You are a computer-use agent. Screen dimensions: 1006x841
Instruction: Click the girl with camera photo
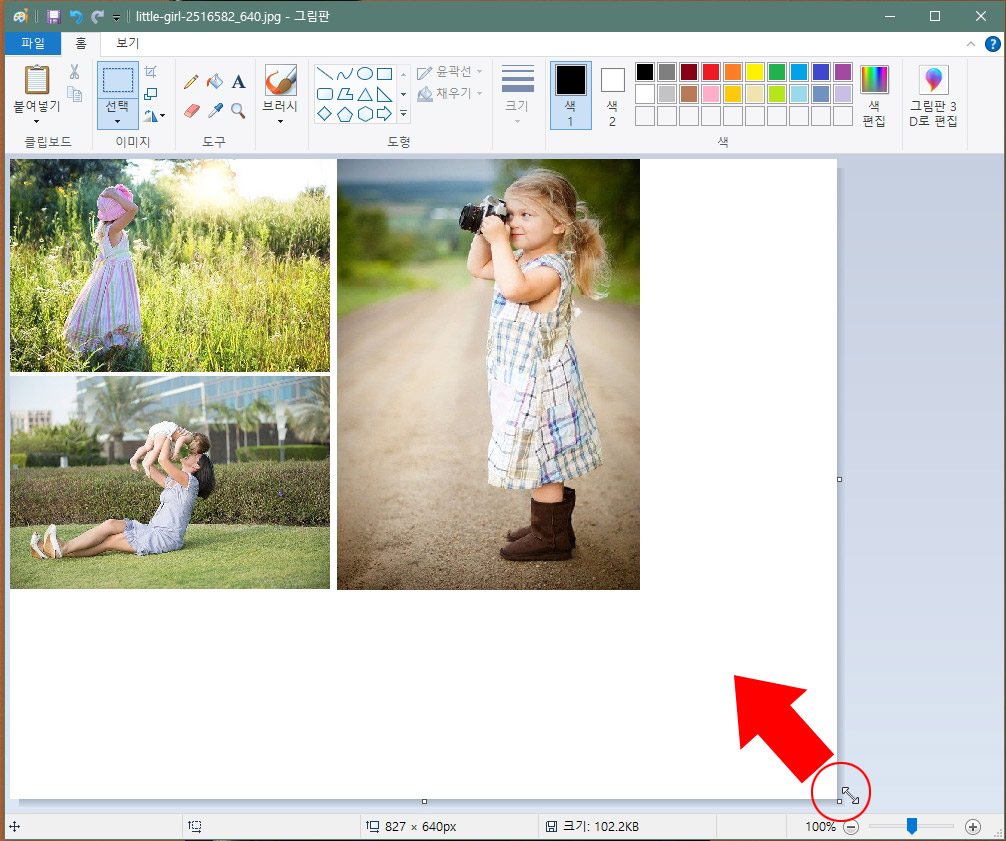pos(488,374)
